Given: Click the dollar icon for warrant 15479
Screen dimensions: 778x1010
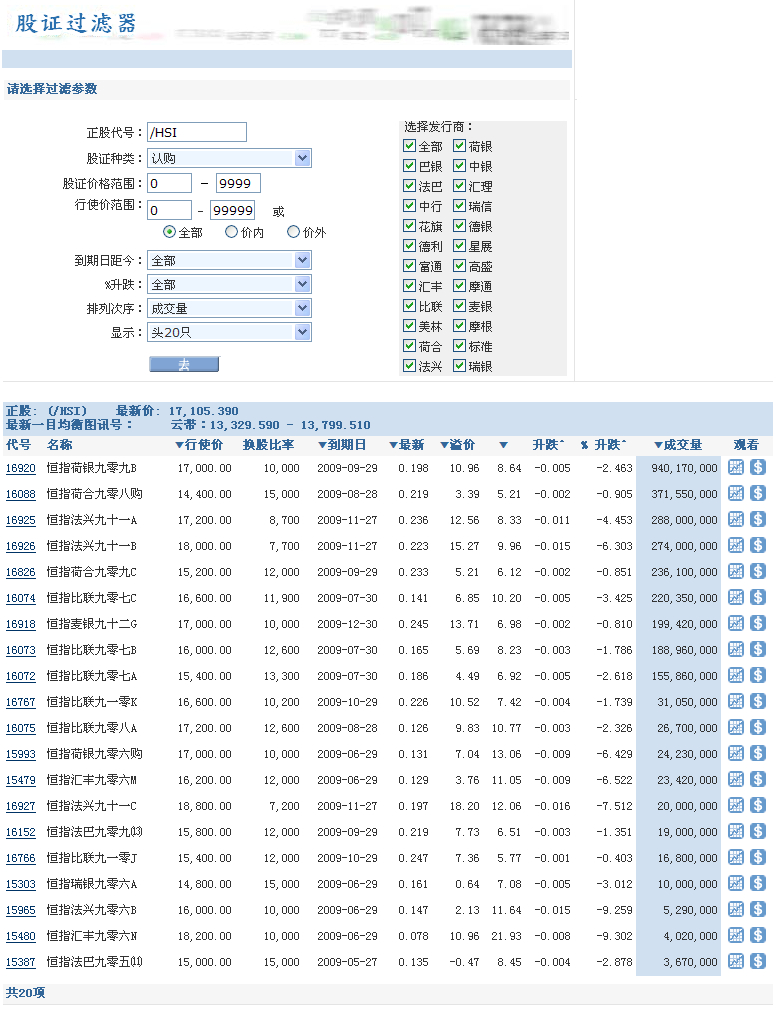Looking at the screenshot, I should pyautogui.click(x=758, y=779).
